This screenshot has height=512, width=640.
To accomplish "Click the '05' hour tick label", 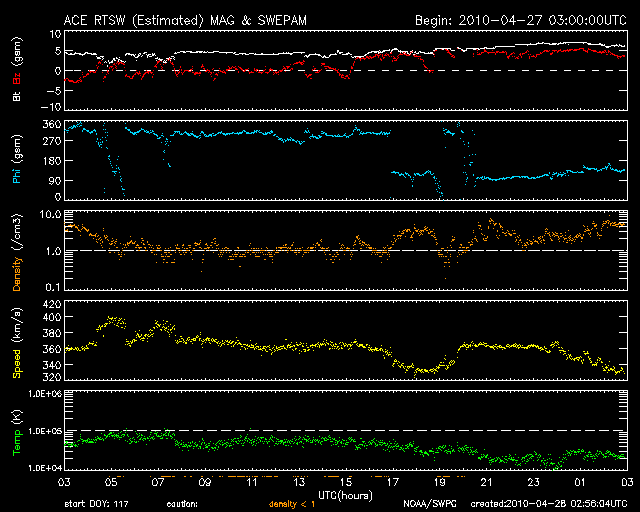I will (x=111, y=483).
